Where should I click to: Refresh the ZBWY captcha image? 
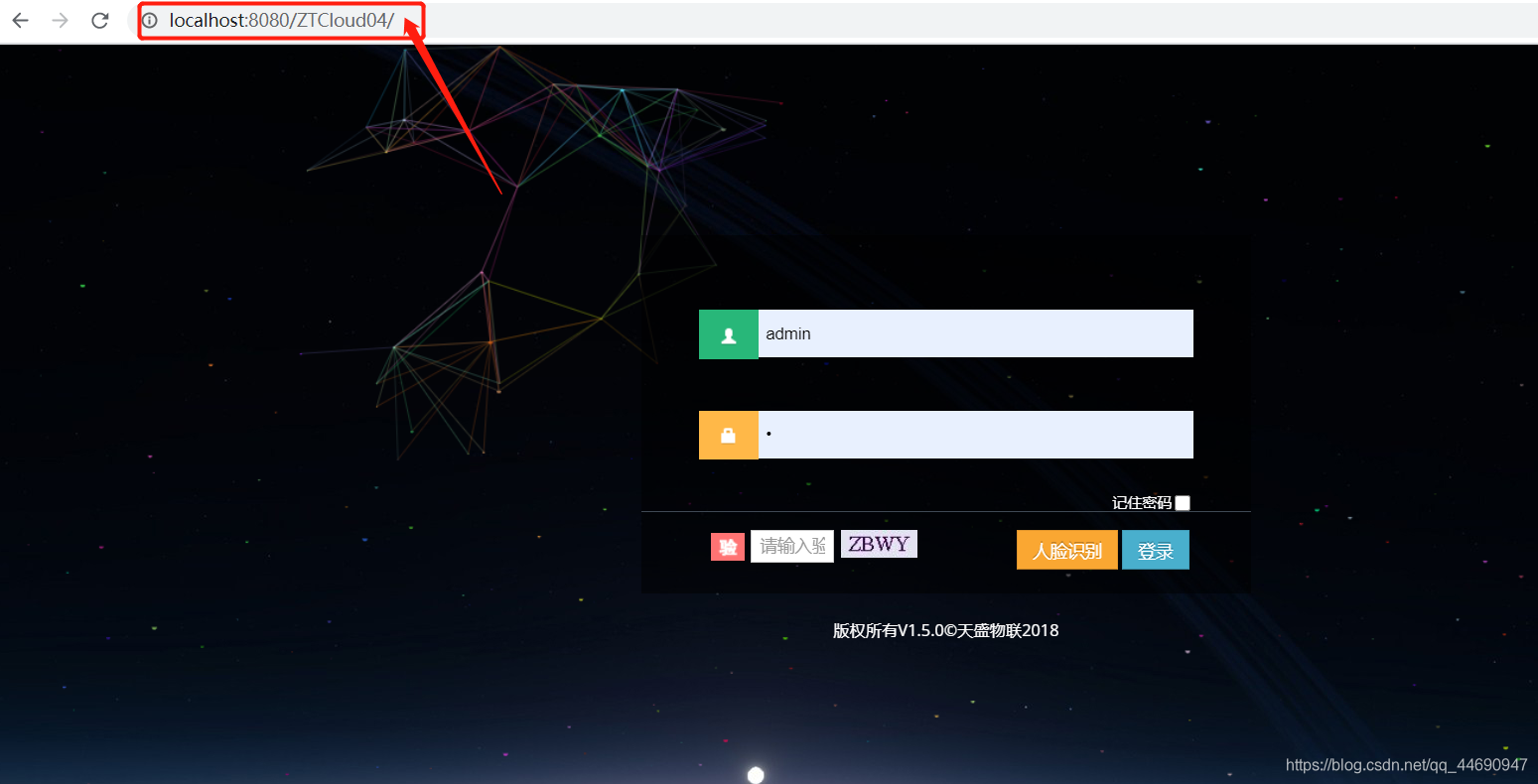(x=879, y=544)
